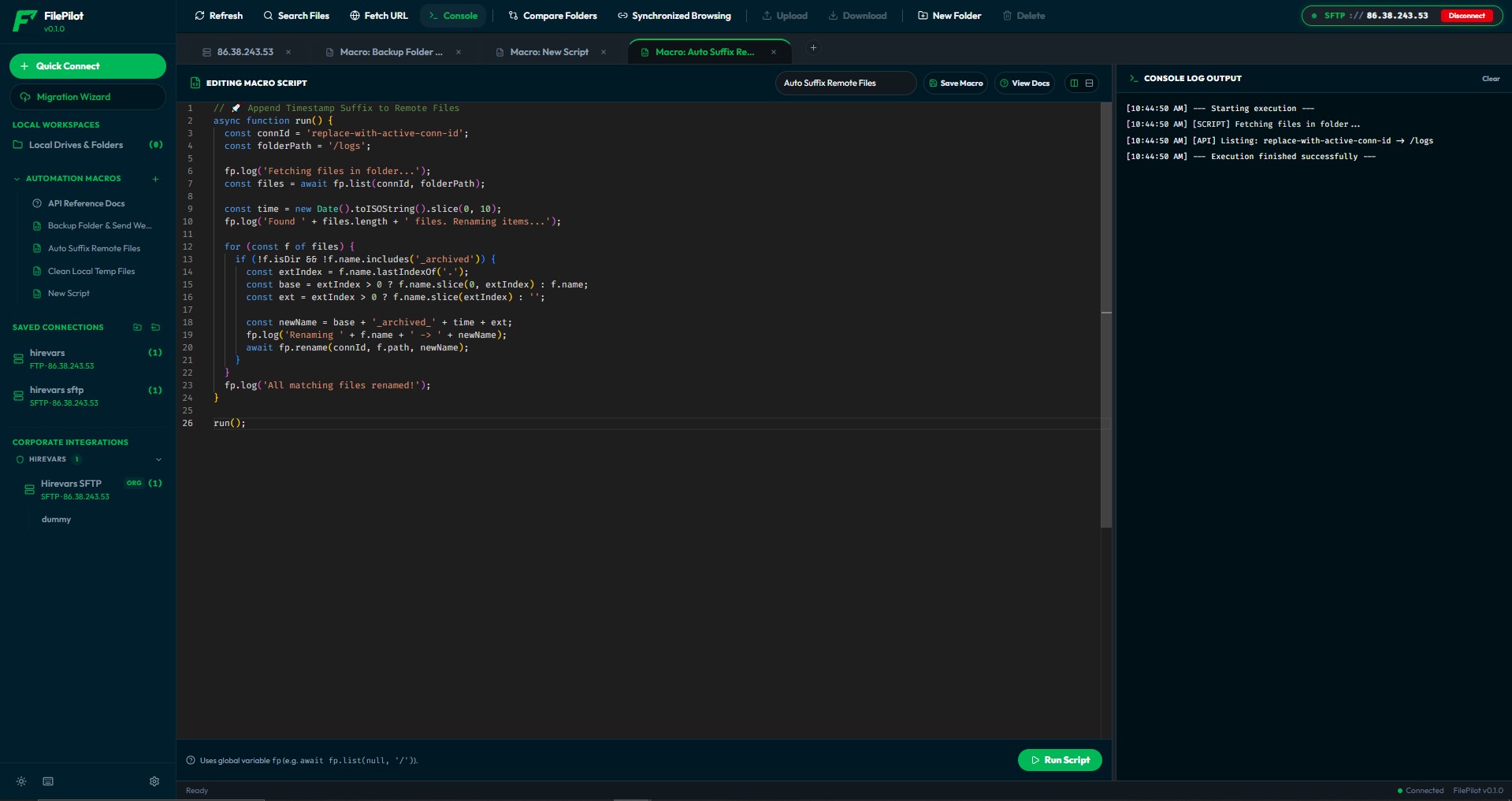Click the export connections icon
1512x801 pixels.
pyautogui.click(x=155, y=328)
